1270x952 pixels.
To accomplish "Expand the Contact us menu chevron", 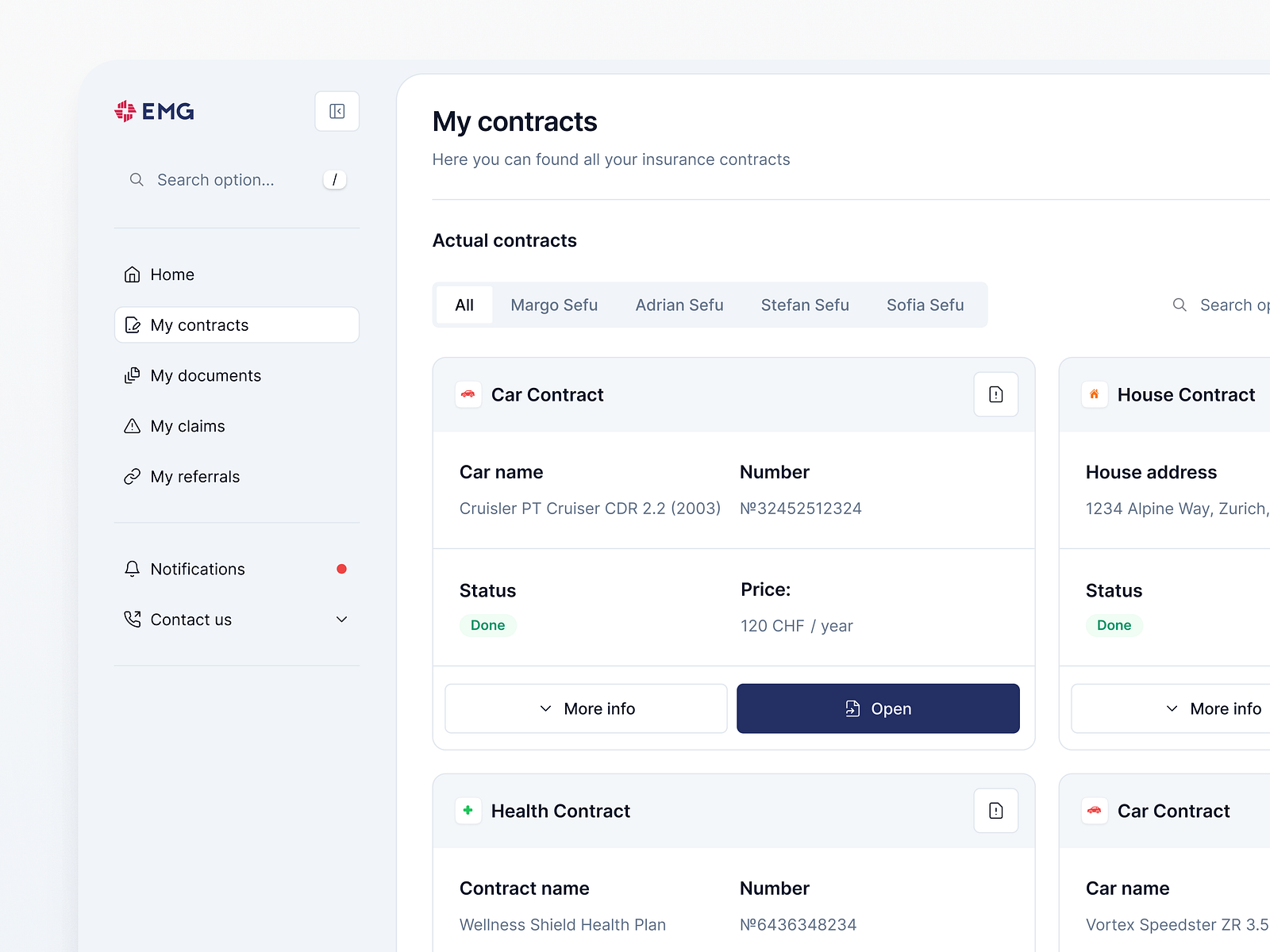I will pyautogui.click(x=341, y=620).
